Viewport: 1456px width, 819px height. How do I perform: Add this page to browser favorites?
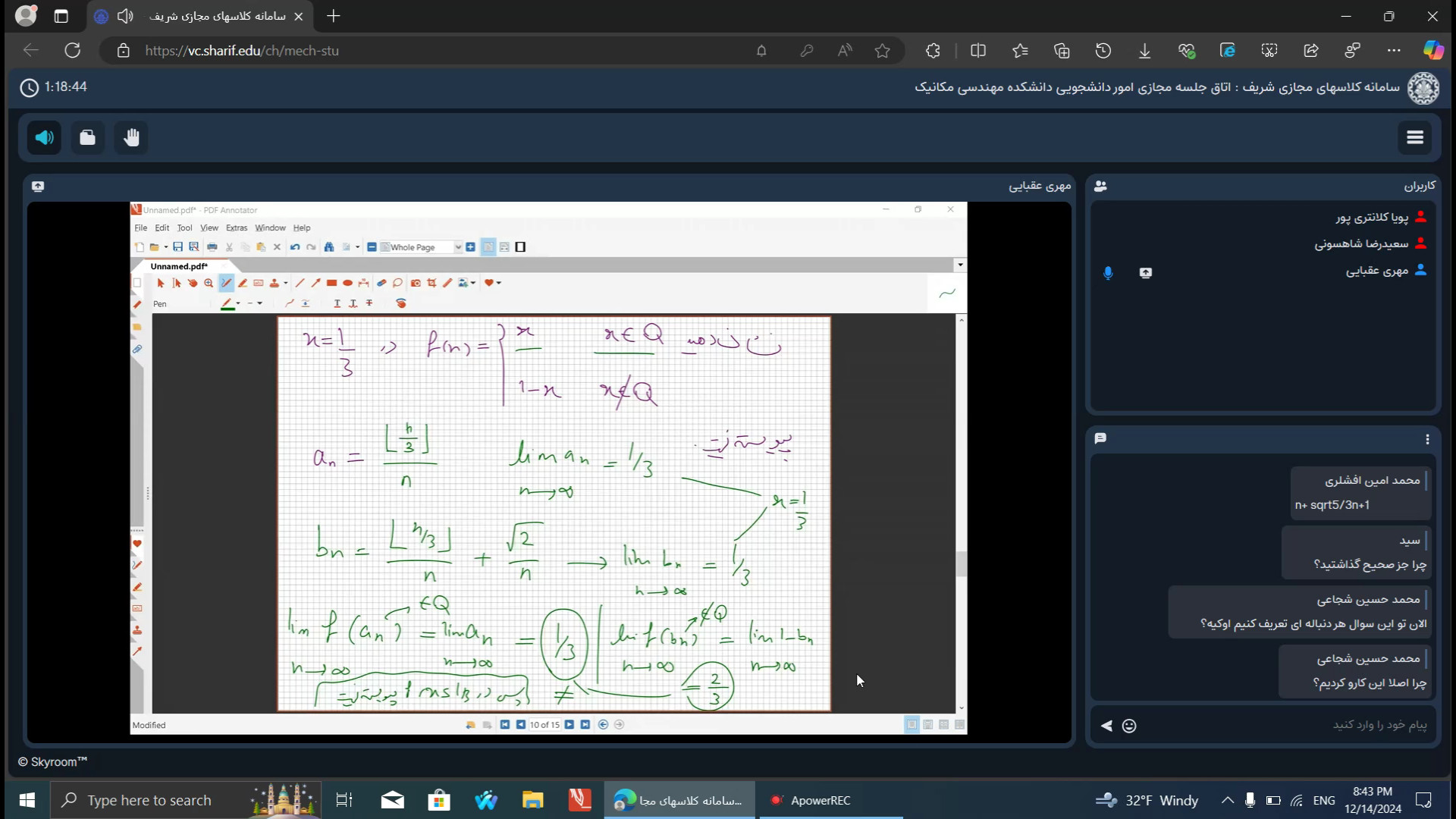pyautogui.click(x=882, y=51)
